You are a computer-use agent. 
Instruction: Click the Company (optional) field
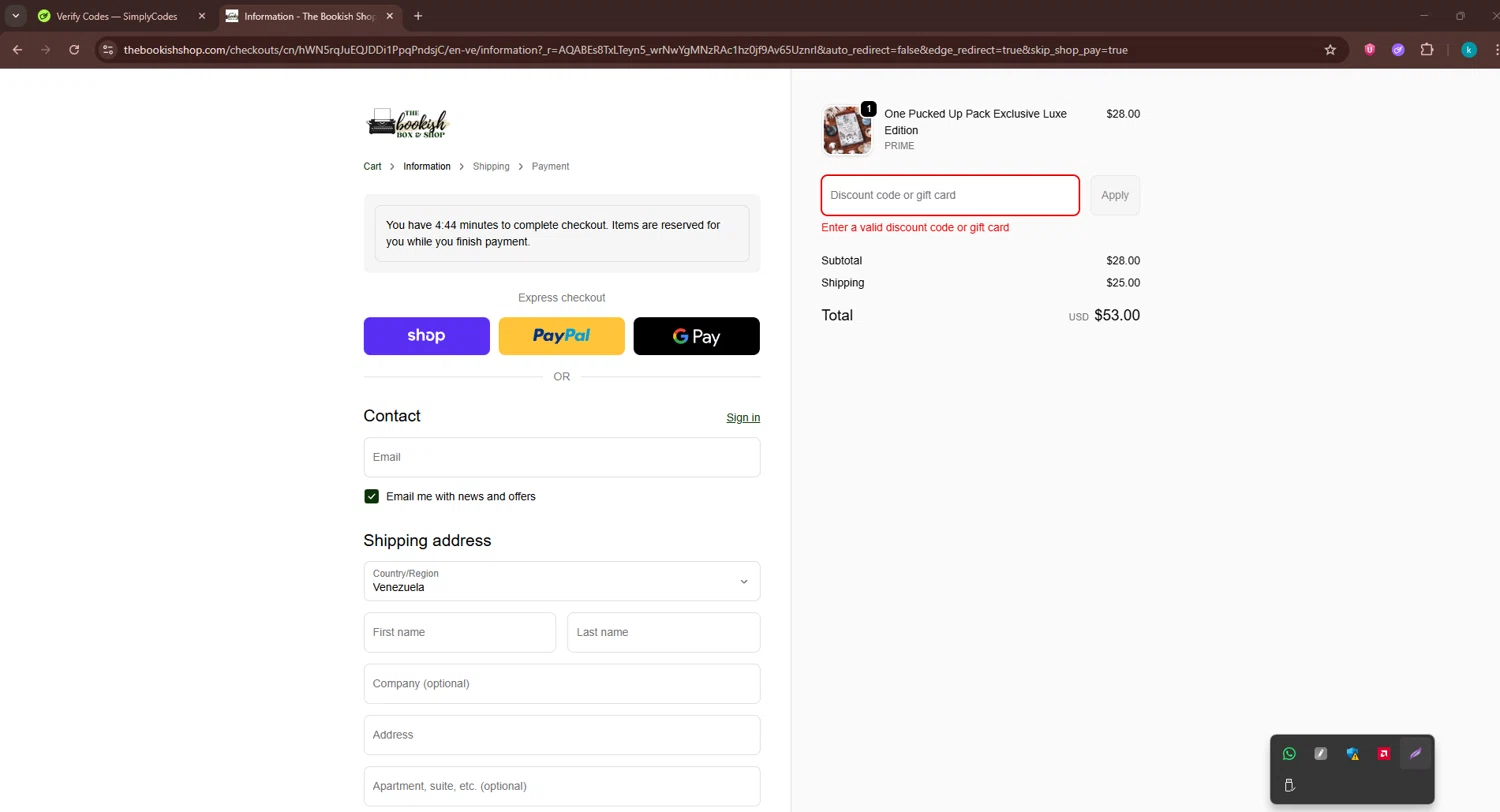click(562, 683)
